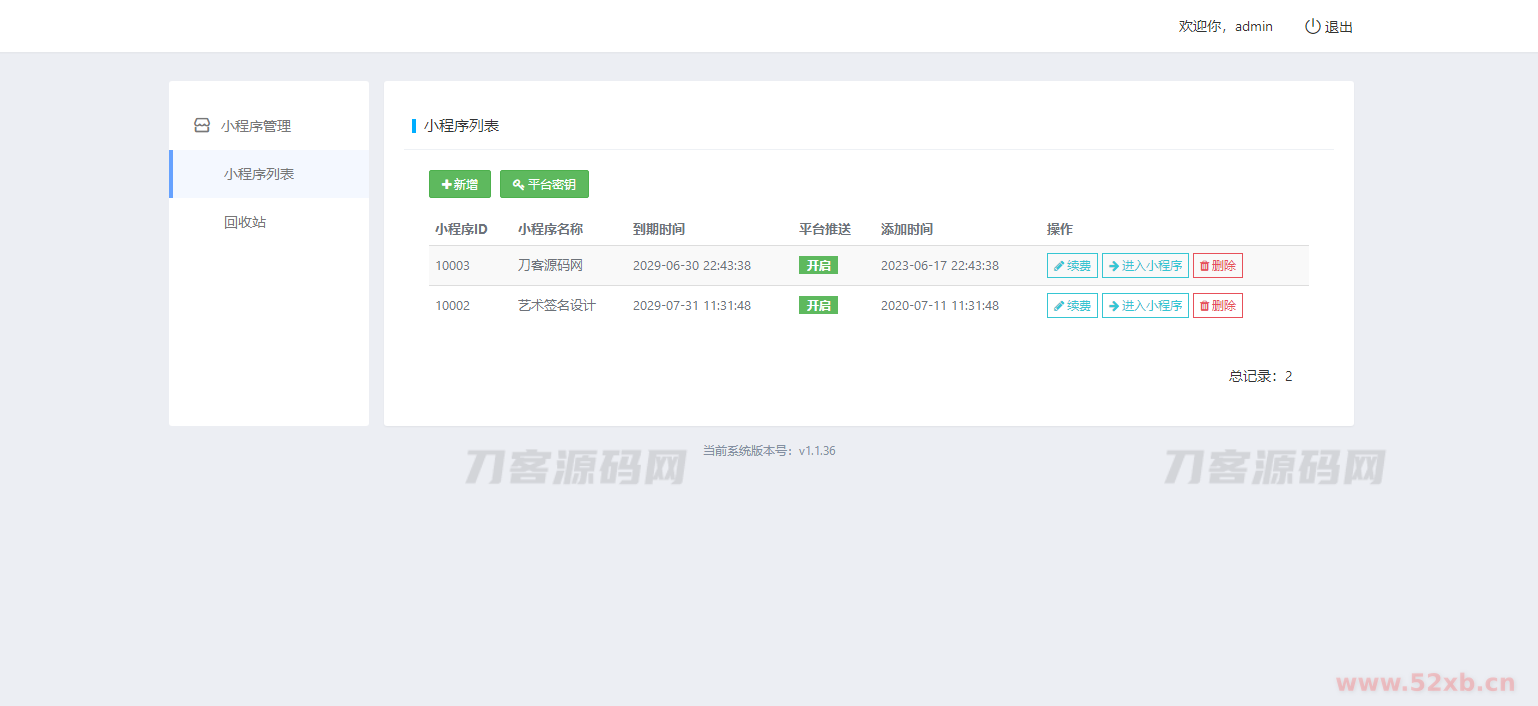Click the arrow icon to enter 艺术签名设计

pos(1113,306)
